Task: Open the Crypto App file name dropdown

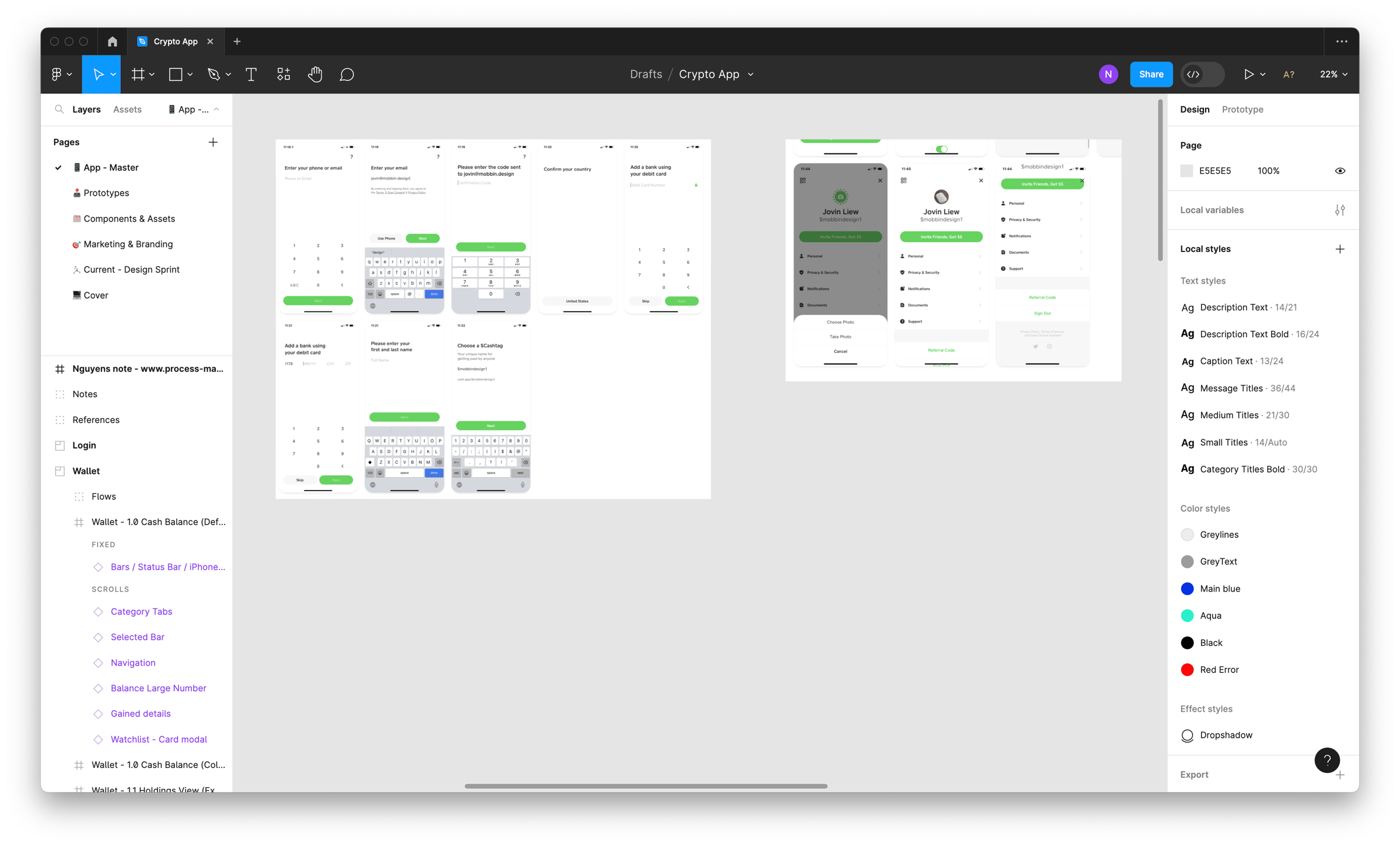Action: click(x=751, y=75)
